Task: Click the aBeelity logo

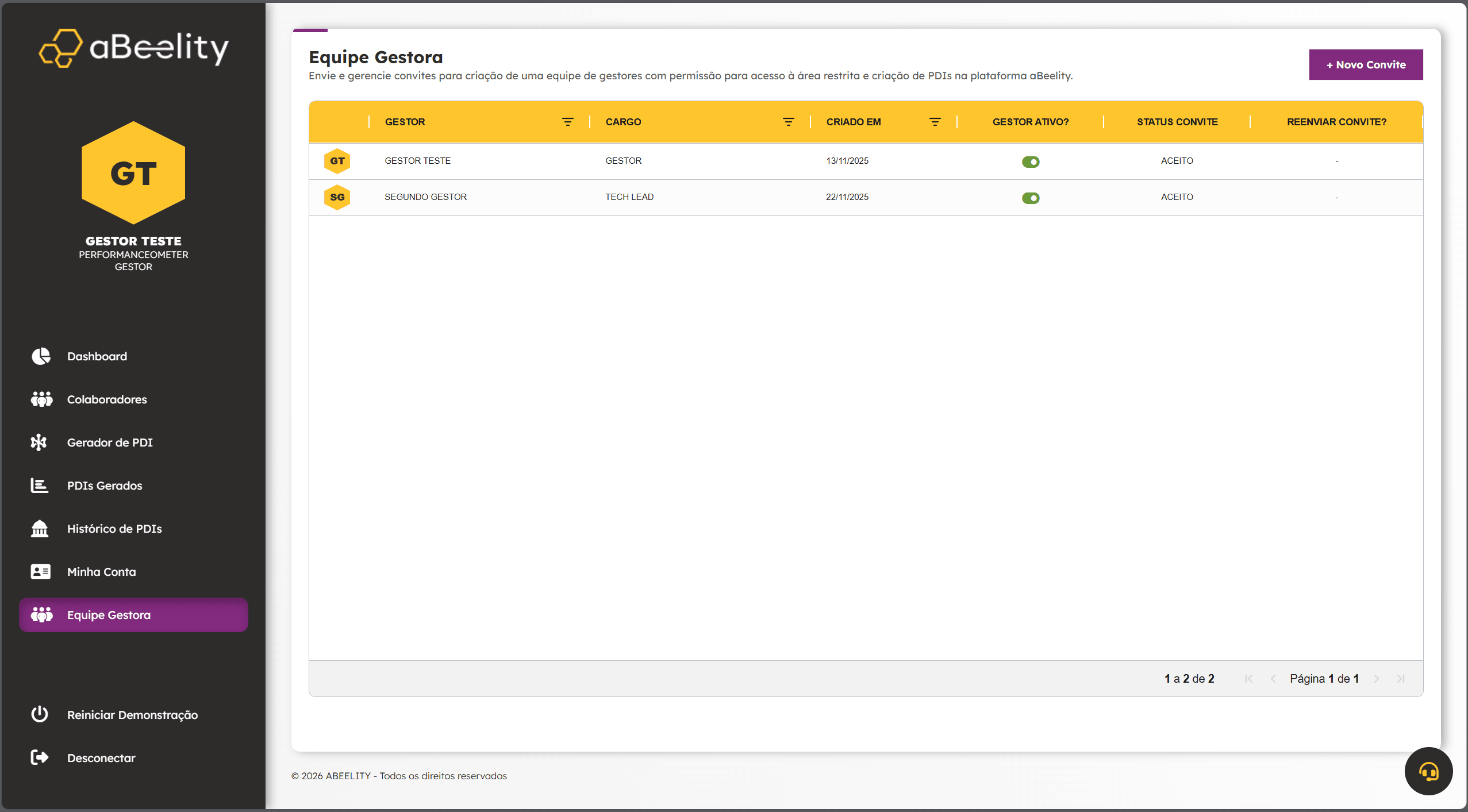Action: coord(133,48)
